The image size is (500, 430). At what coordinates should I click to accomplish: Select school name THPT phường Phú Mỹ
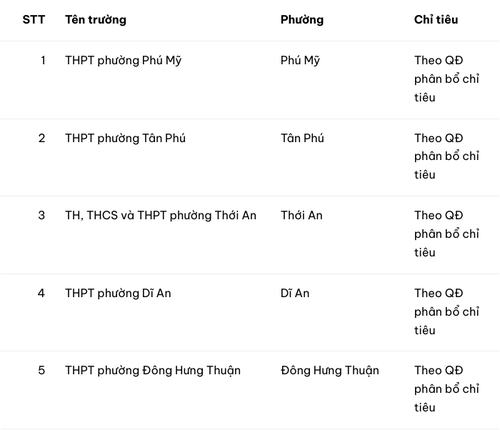(x=123, y=61)
